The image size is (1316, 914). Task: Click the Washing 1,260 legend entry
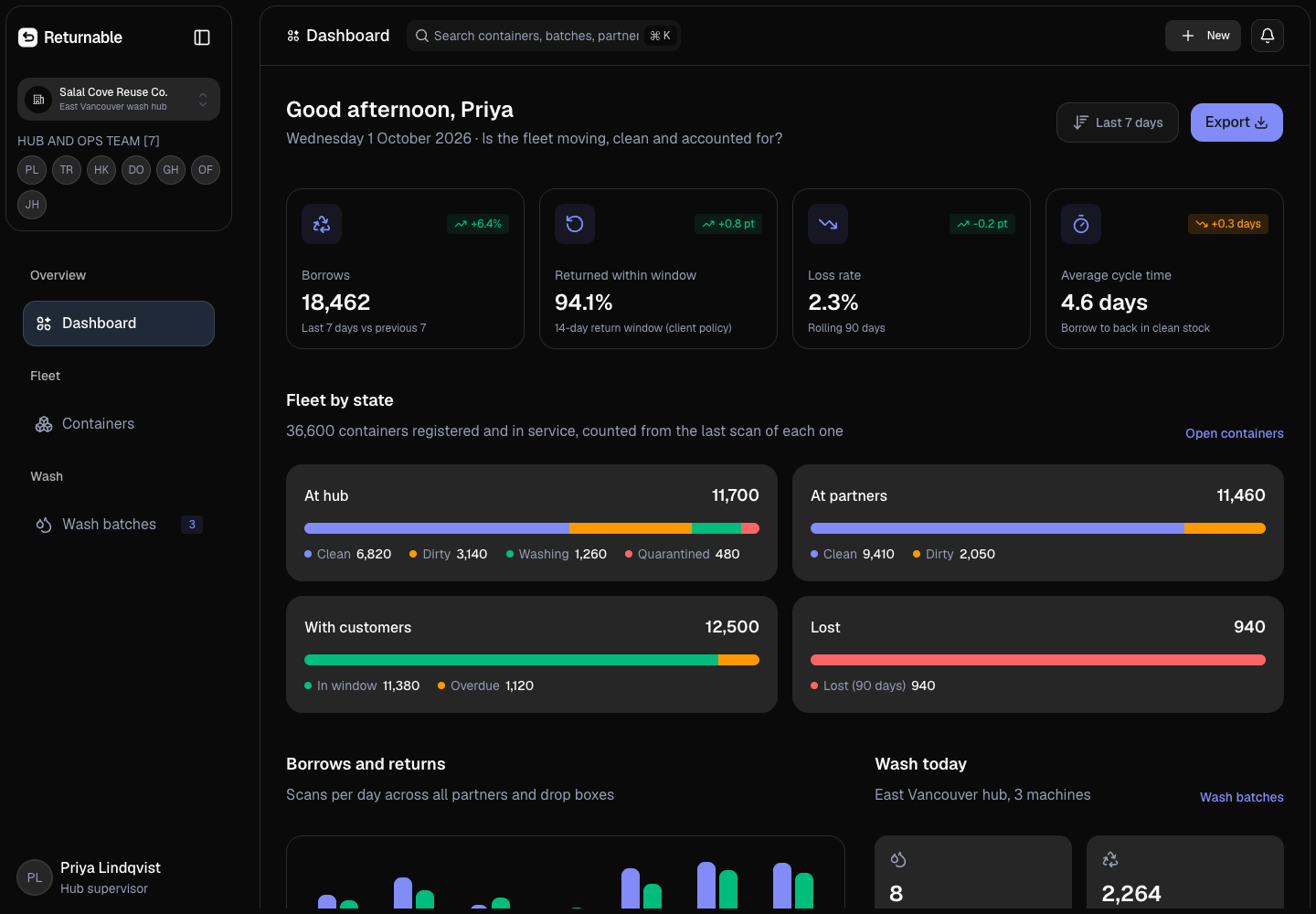tap(557, 554)
